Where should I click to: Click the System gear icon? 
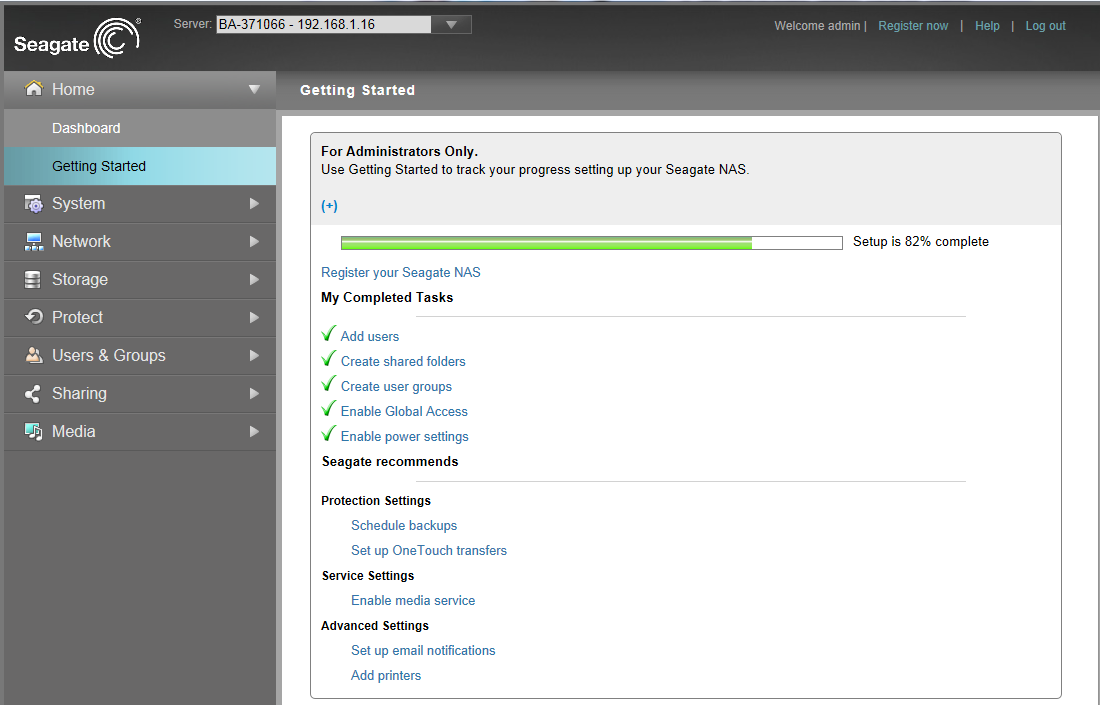[x=34, y=203]
